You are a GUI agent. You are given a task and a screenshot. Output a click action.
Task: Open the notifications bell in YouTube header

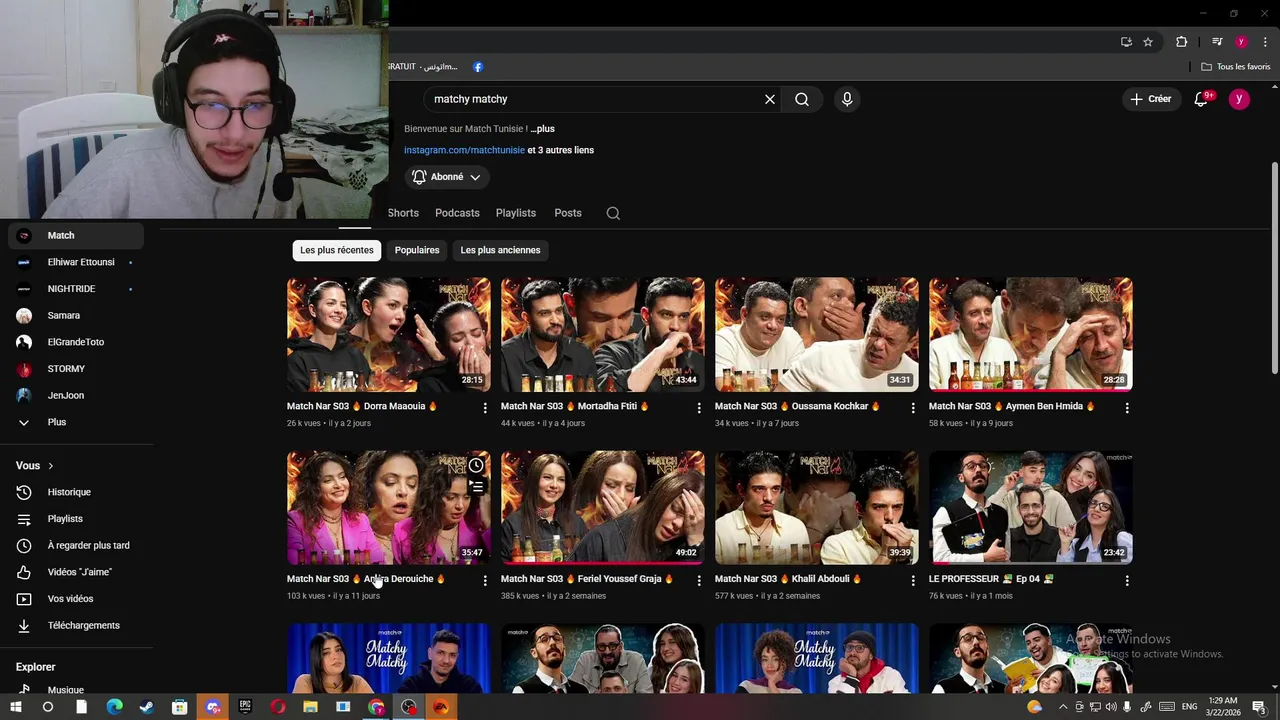click(x=1202, y=99)
